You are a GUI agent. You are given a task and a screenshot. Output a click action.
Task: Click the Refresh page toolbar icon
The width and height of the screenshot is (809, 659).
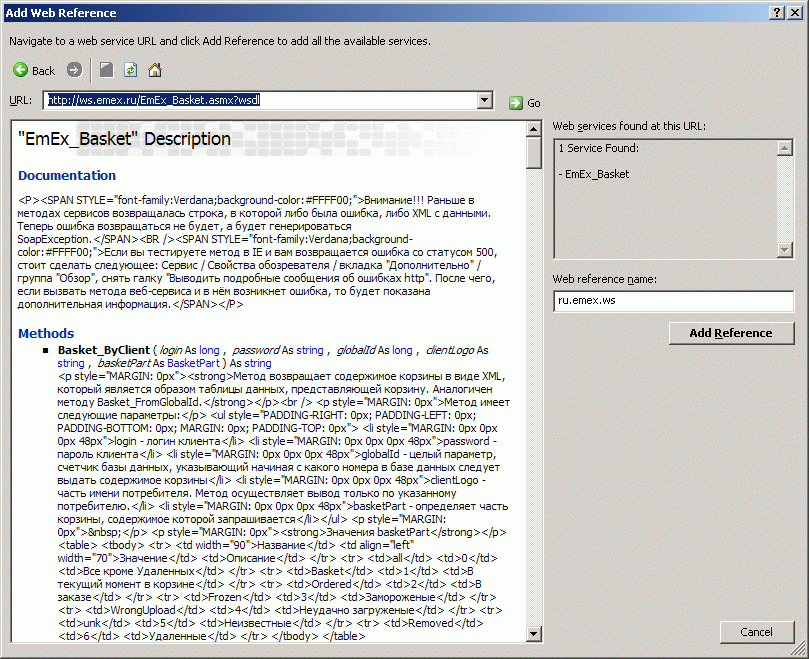coord(131,70)
